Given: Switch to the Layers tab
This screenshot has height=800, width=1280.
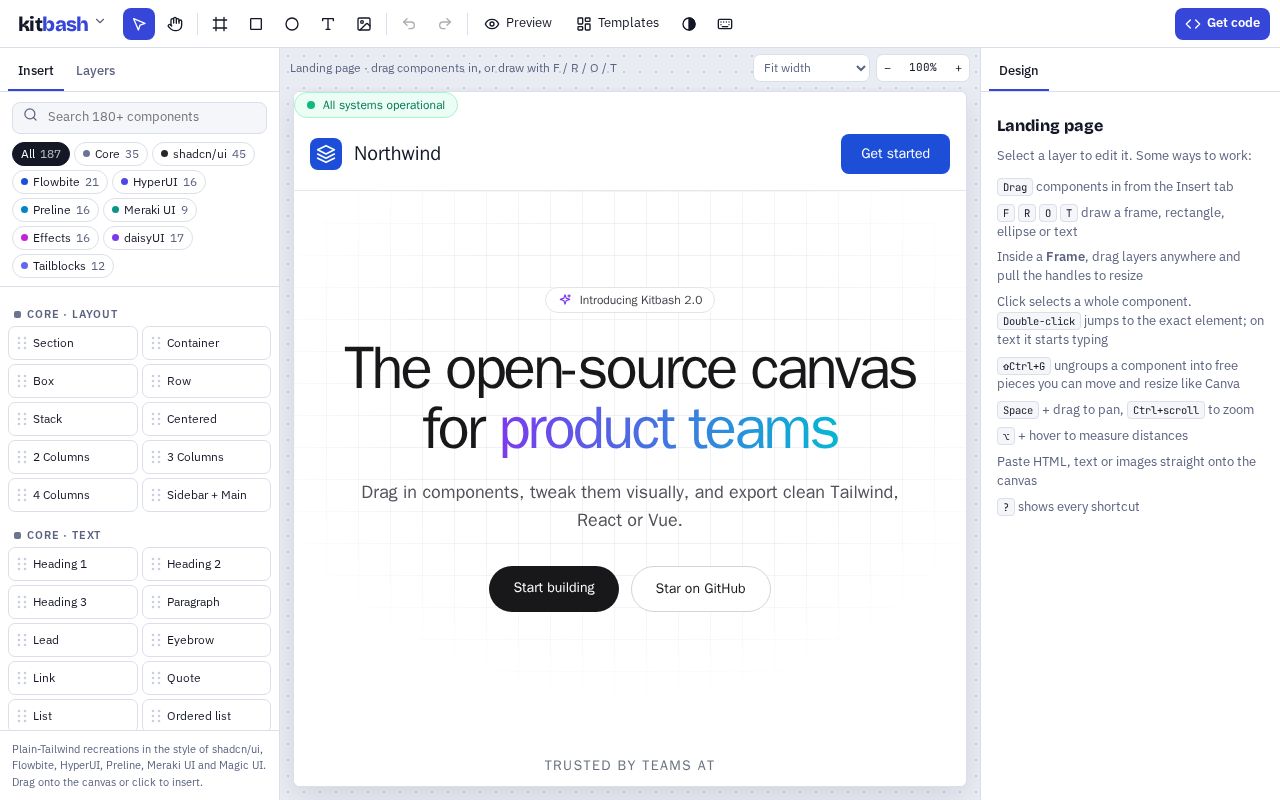Looking at the screenshot, I should (x=95, y=71).
